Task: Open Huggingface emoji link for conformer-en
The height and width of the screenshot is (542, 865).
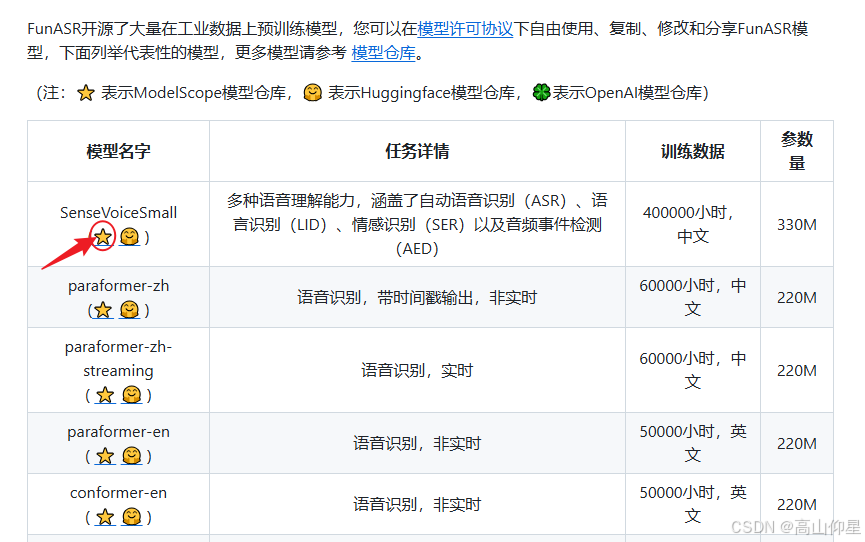Action: [x=132, y=517]
